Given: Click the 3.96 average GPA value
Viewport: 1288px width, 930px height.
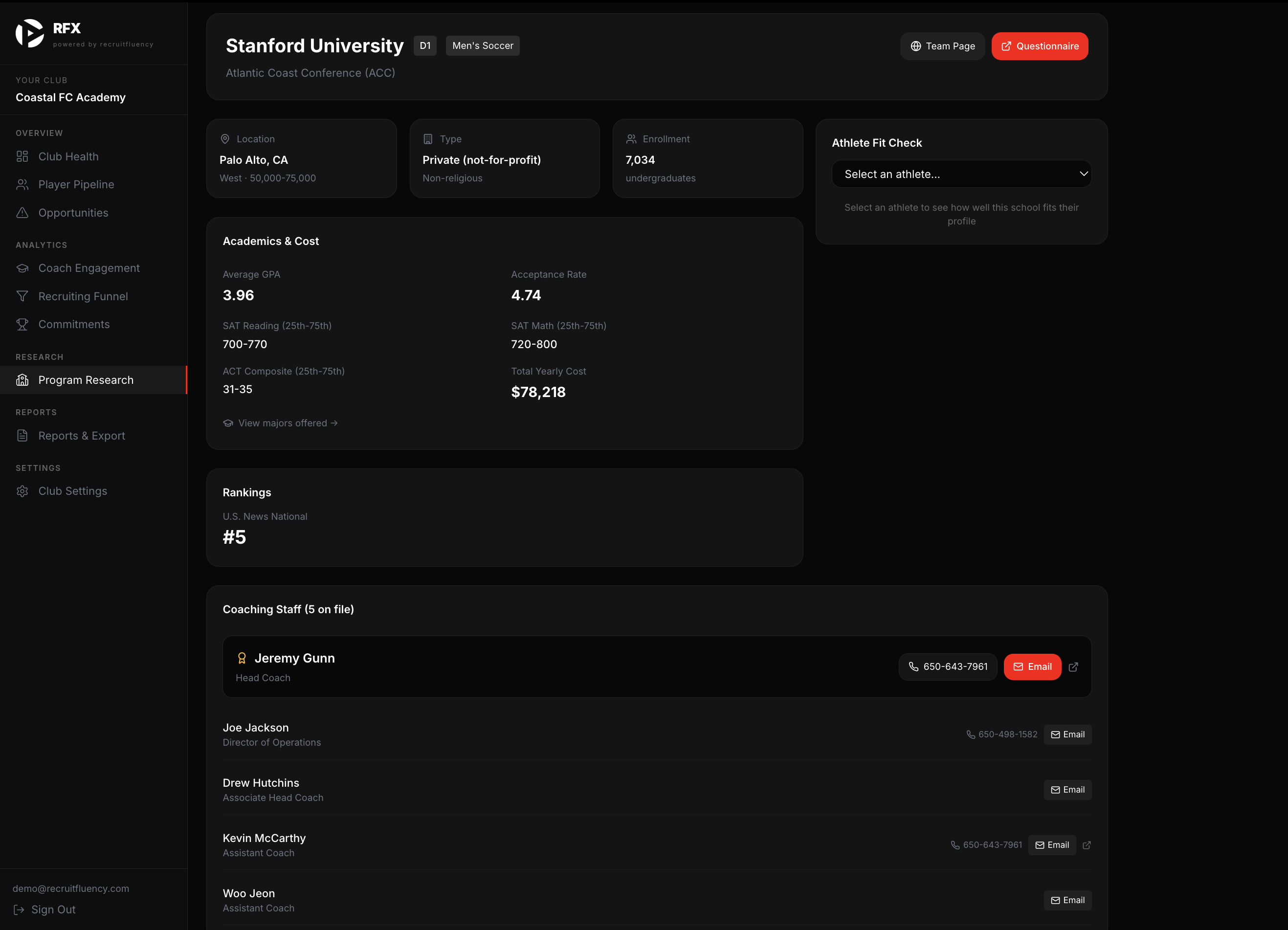Looking at the screenshot, I should [238, 295].
